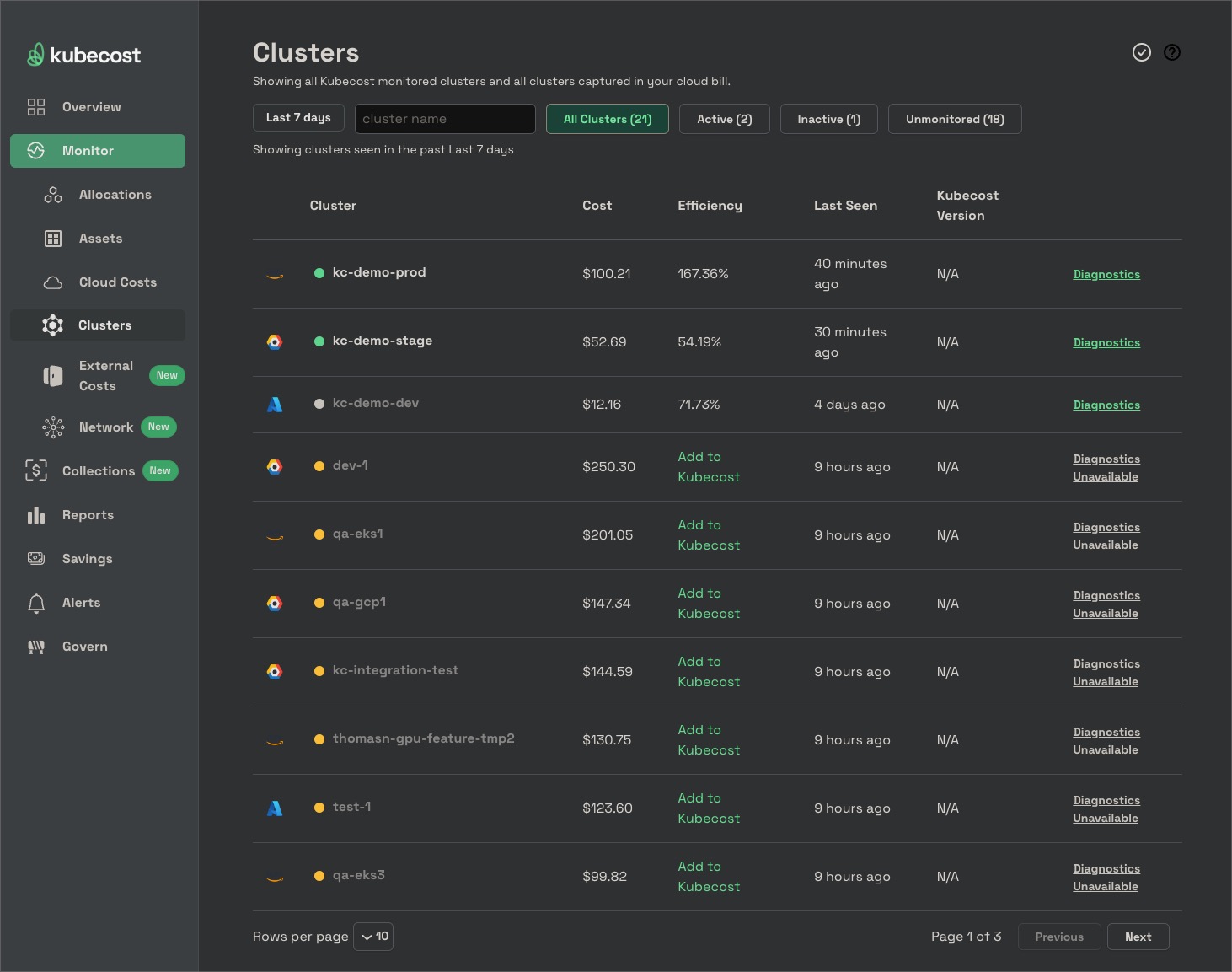Open Reports in the sidebar menu

[x=88, y=515]
